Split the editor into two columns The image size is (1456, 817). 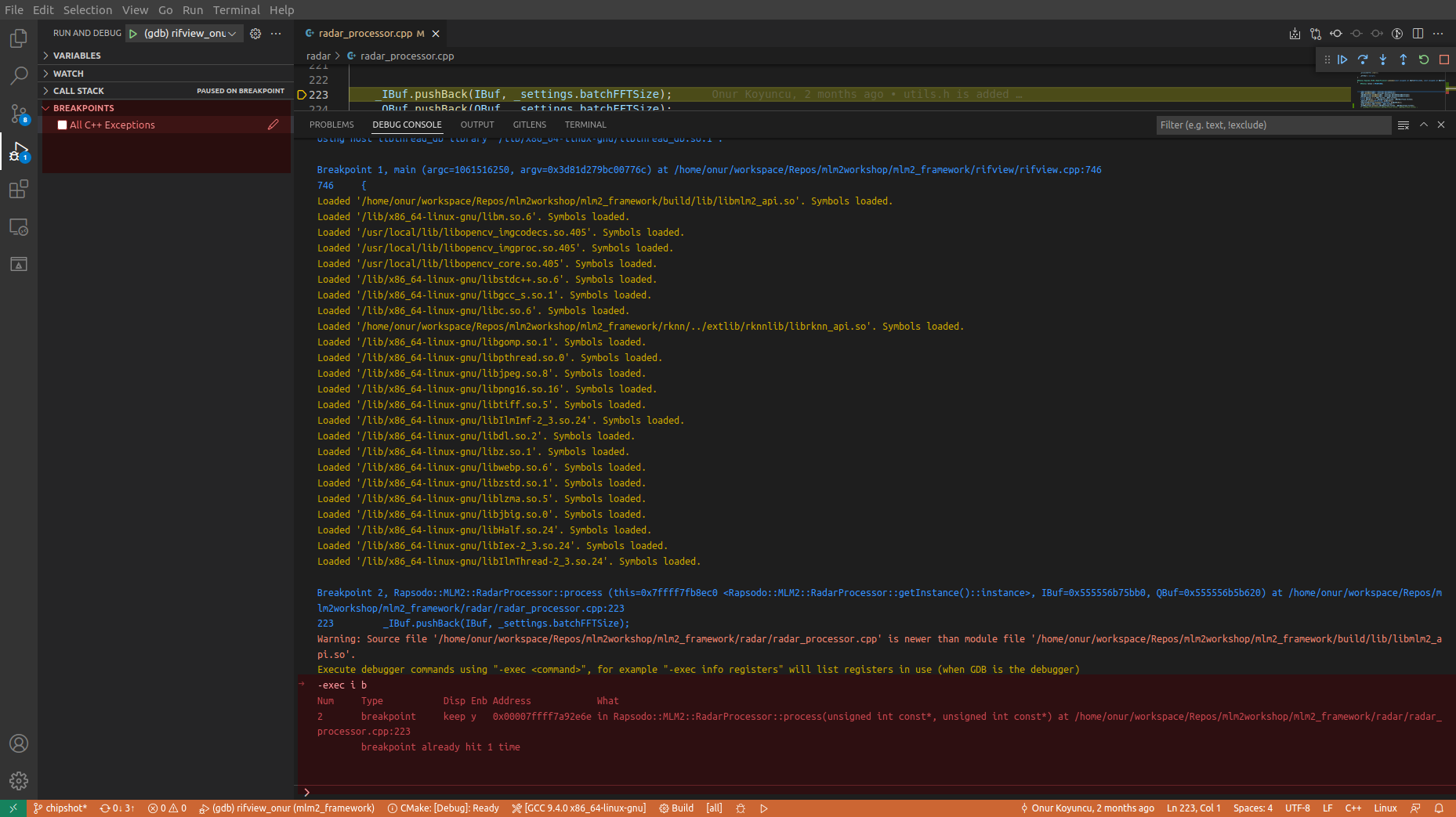coord(1418,34)
